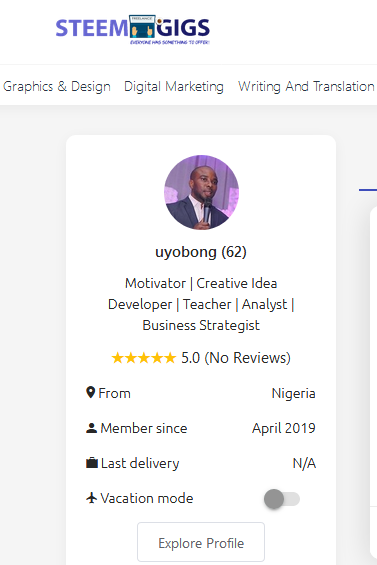Click the Last delivery N/A value
This screenshot has height=565, width=377.
pyautogui.click(x=304, y=463)
